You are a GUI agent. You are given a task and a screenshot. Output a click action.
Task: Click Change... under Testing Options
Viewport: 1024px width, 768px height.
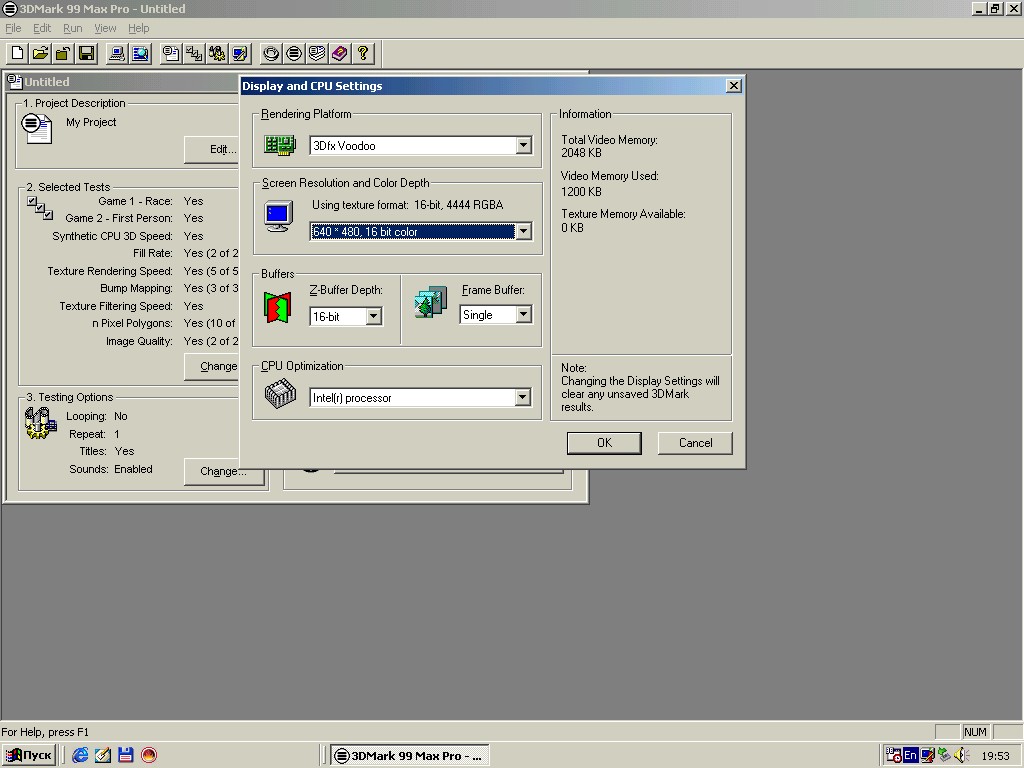pyautogui.click(x=223, y=471)
